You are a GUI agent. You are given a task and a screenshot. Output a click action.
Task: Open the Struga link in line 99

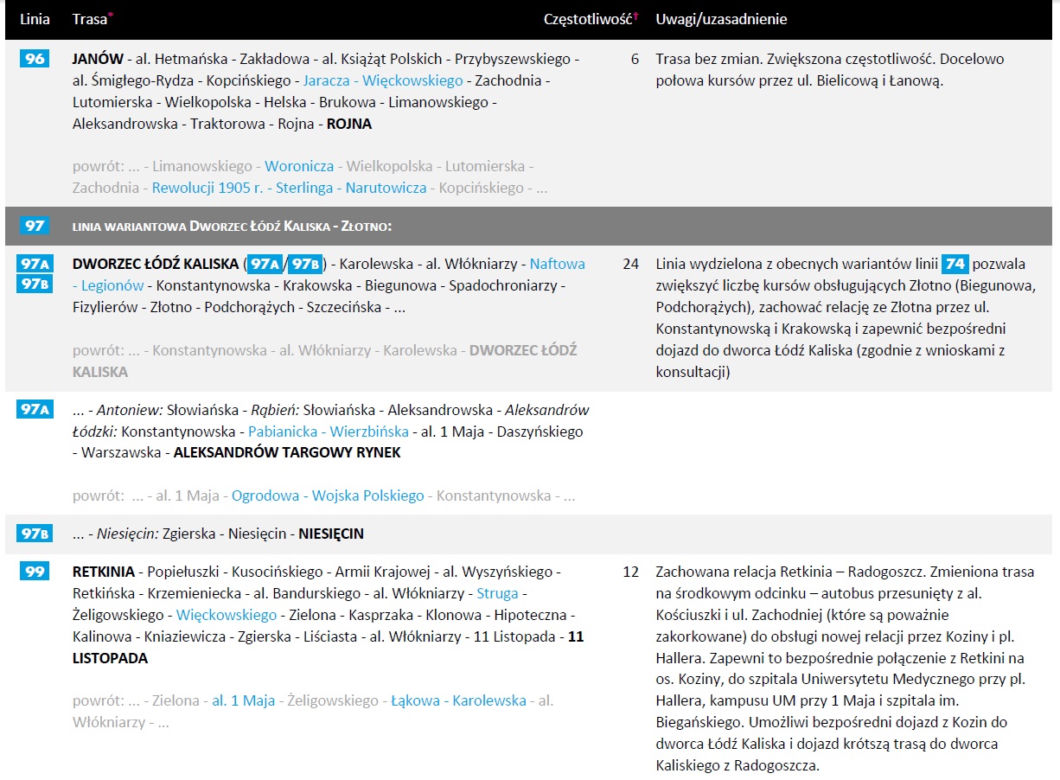(x=497, y=593)
